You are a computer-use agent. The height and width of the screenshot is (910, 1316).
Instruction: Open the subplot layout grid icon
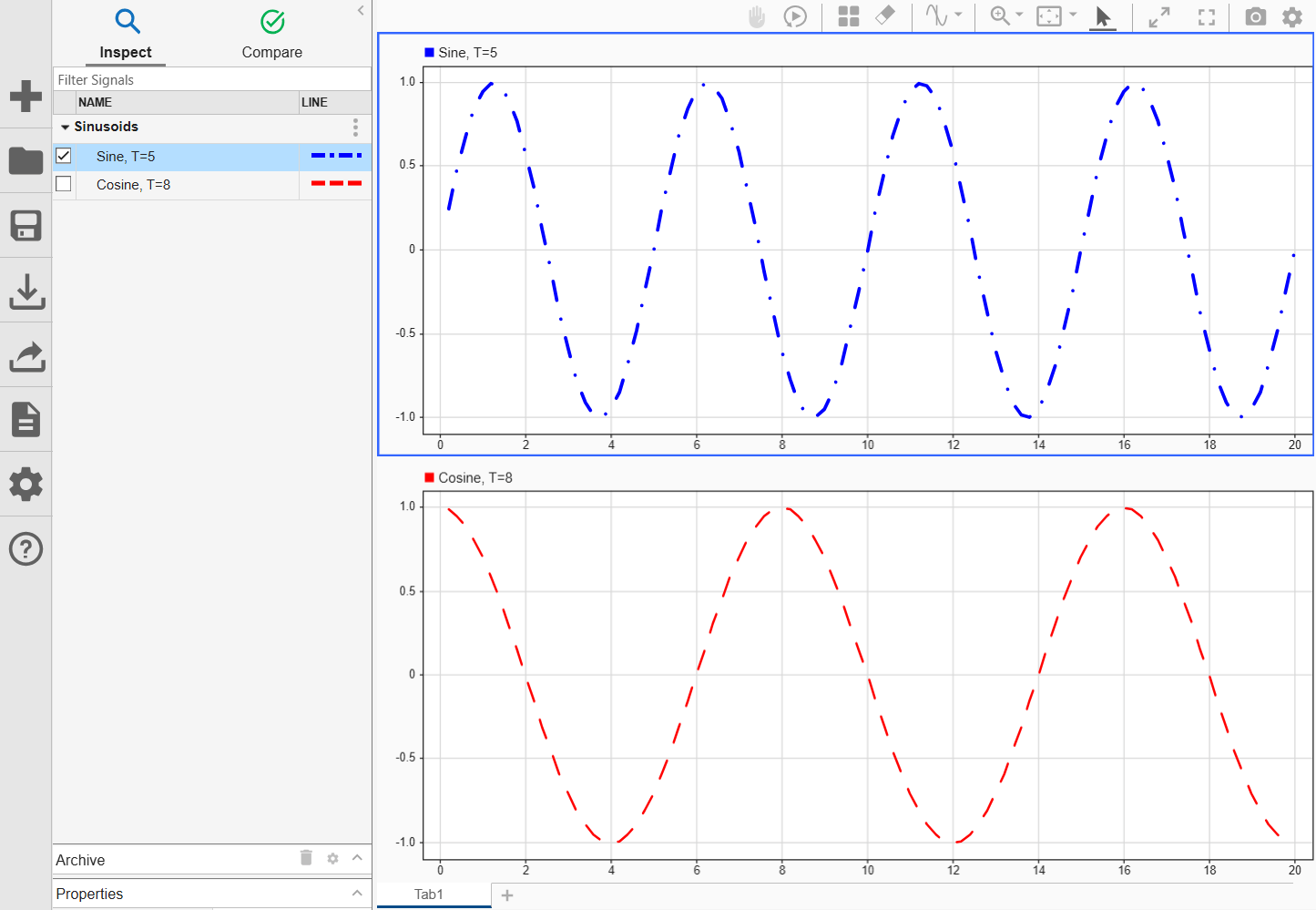849,16
